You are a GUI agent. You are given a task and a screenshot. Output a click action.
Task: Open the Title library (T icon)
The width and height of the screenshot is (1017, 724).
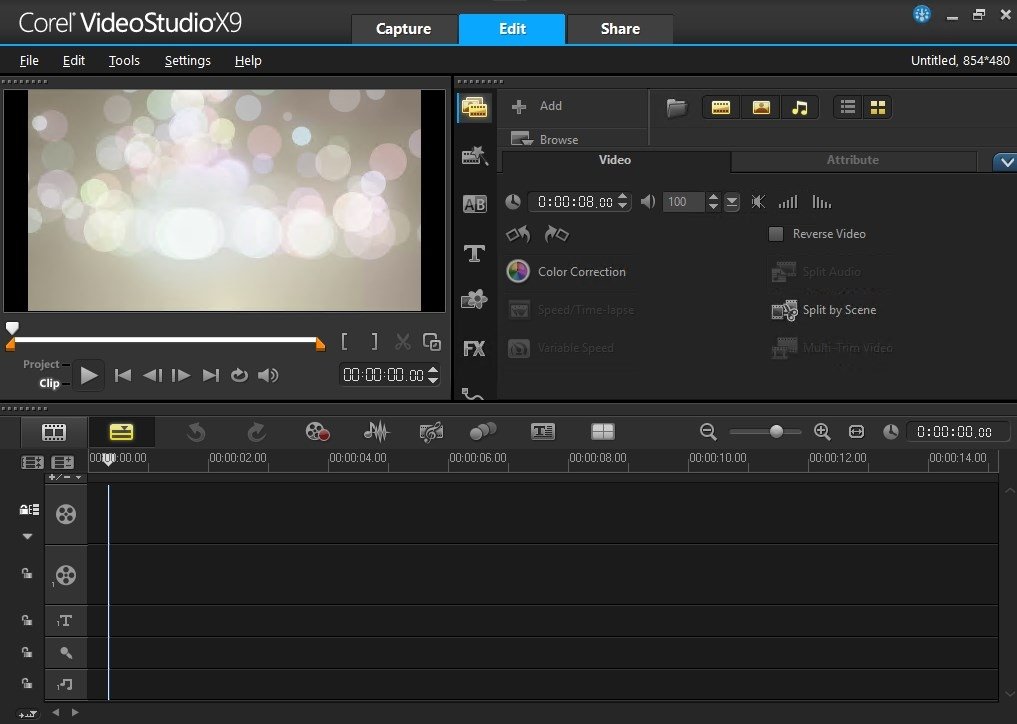pos(474,253)
